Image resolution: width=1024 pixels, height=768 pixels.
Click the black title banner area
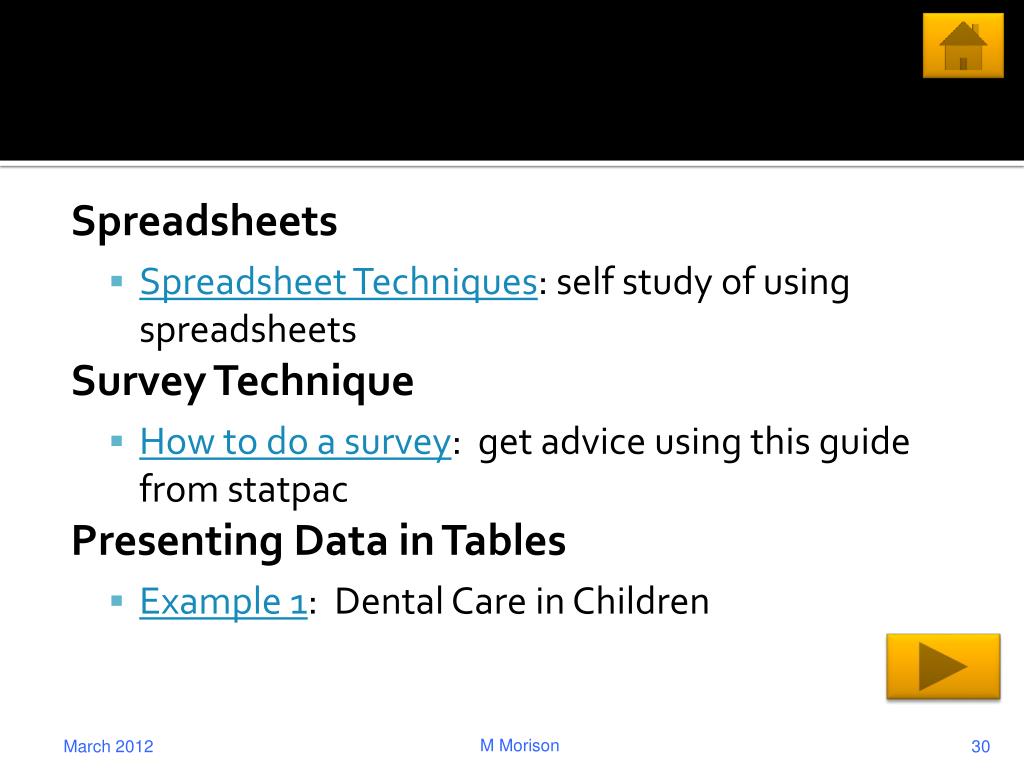[x=457, y=80]
